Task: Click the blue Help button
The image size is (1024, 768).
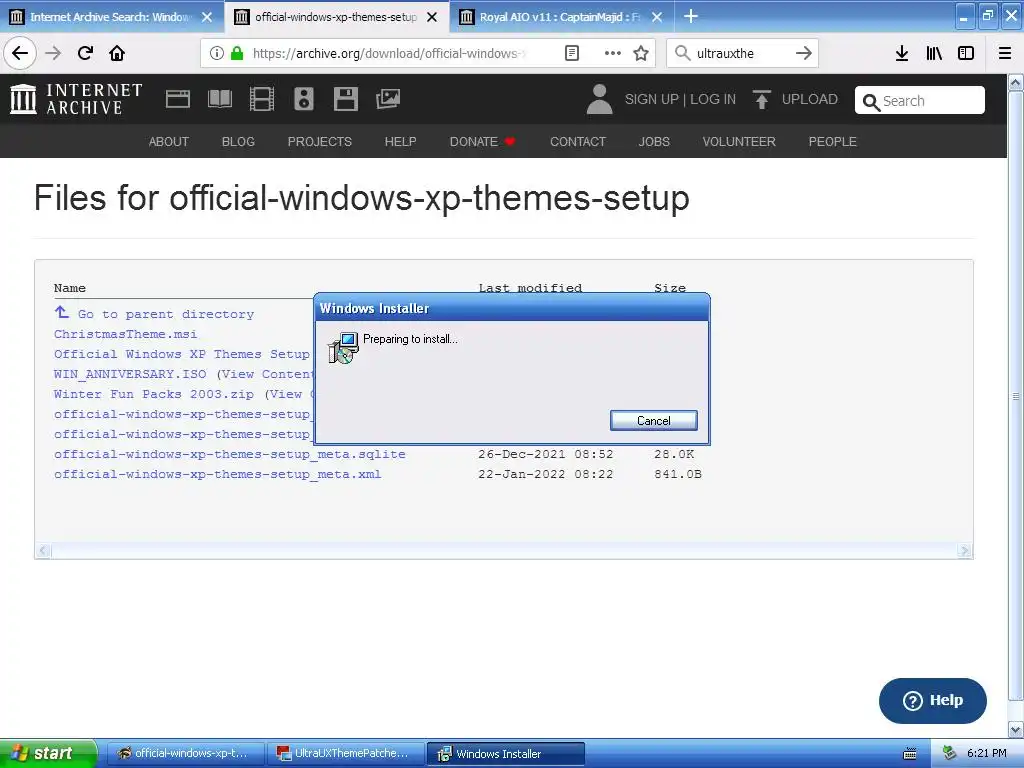Action: [933, 700]
